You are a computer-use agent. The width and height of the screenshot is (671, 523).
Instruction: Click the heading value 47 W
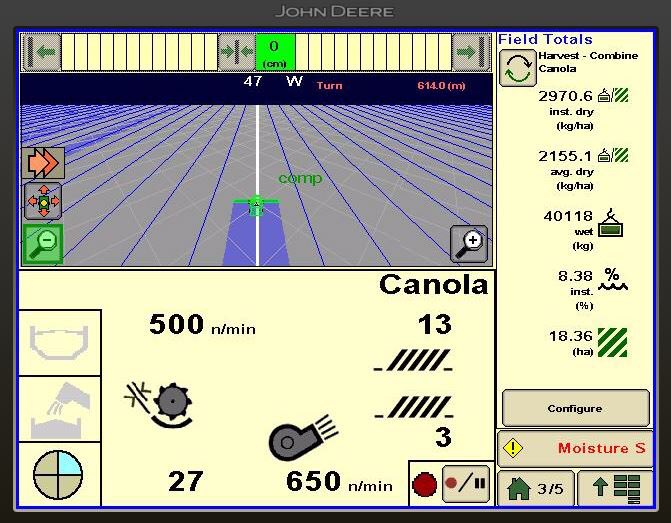tap(273, 81)
